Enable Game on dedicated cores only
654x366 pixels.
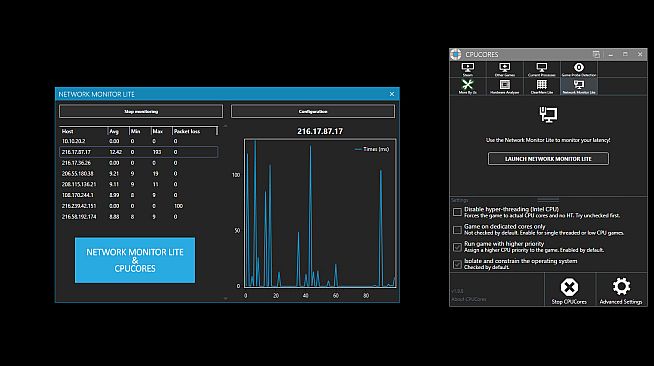pyautogui.click(x=457, y=230)
